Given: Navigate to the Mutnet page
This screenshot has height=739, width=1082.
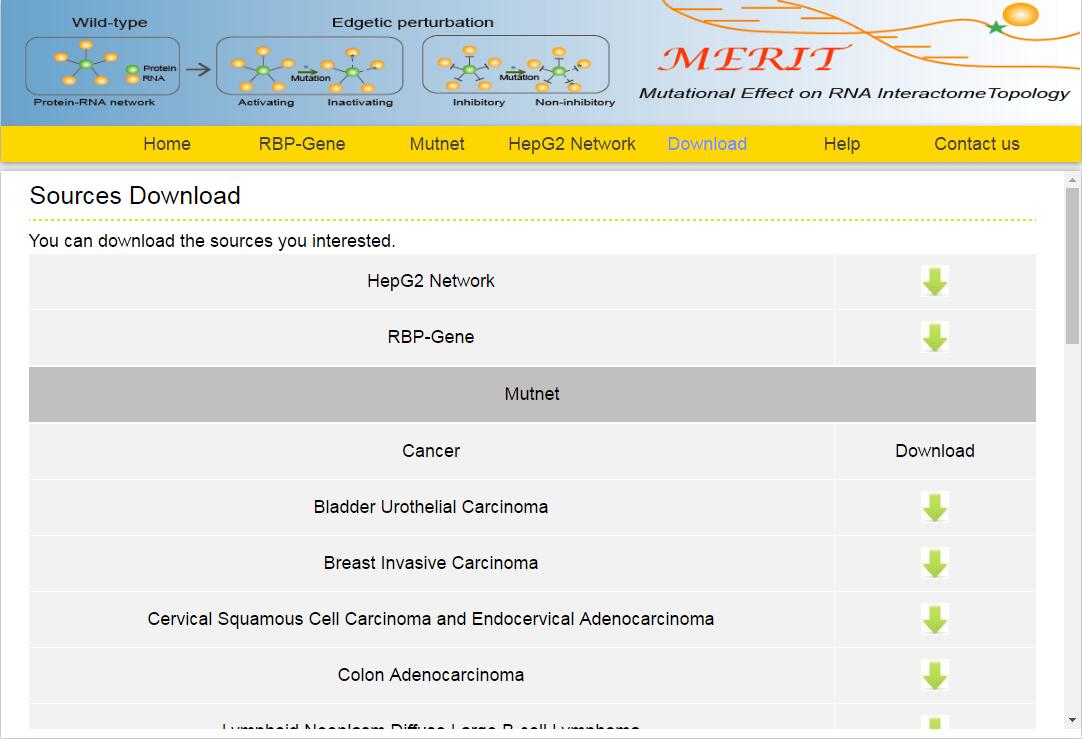Looking at the screenshot, I should click(x=437, y=144).
